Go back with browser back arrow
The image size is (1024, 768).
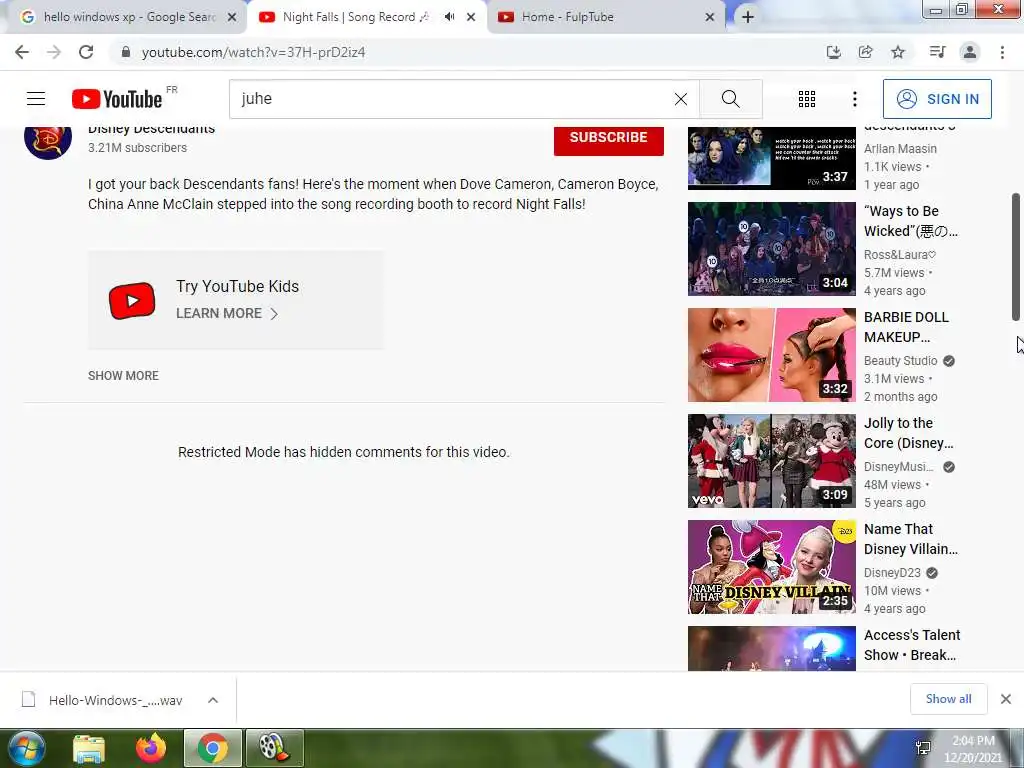(22, 52)
